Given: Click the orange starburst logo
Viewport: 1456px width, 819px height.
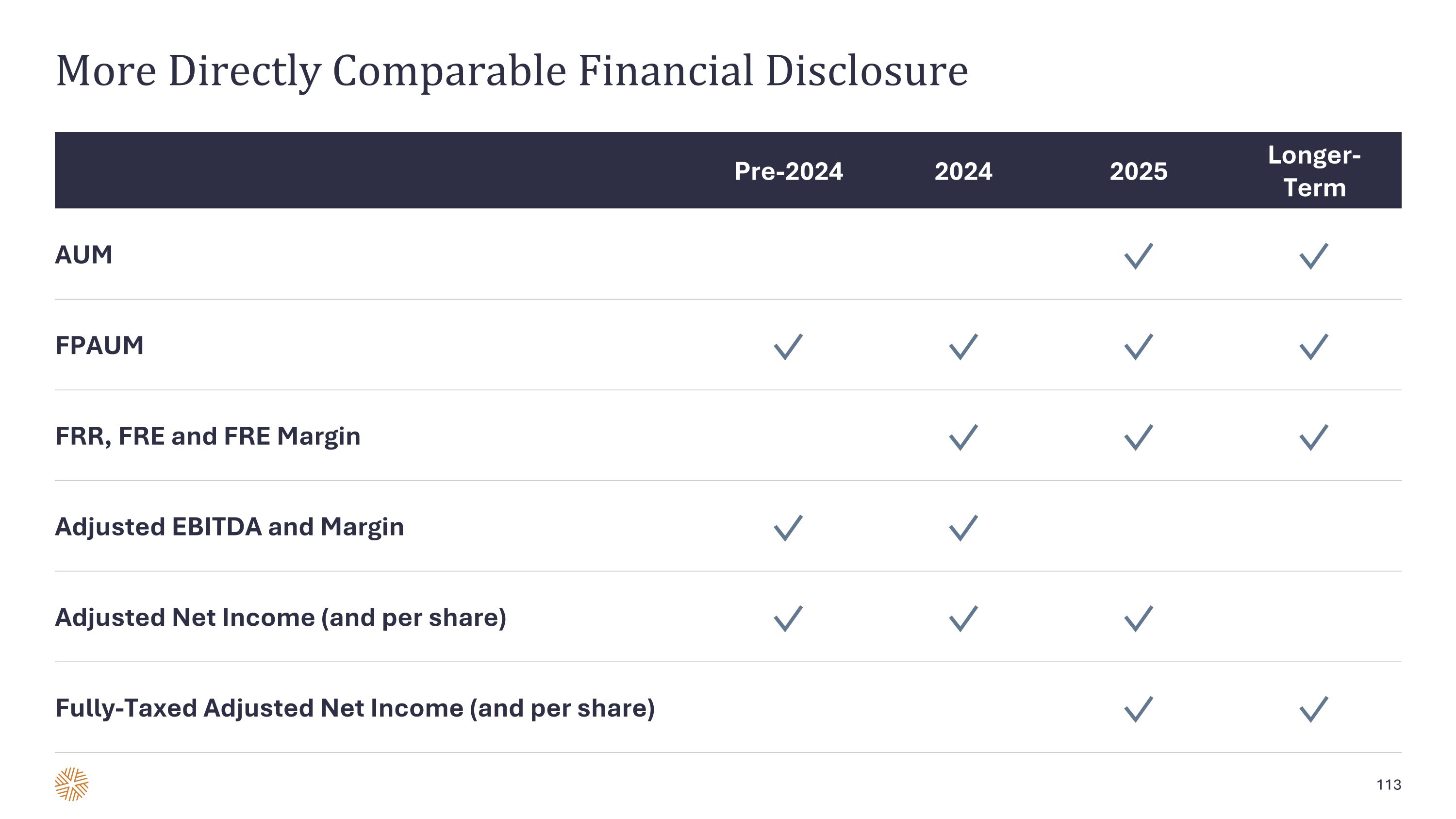Looking at the screenshot, I should [x=72, y=784].
